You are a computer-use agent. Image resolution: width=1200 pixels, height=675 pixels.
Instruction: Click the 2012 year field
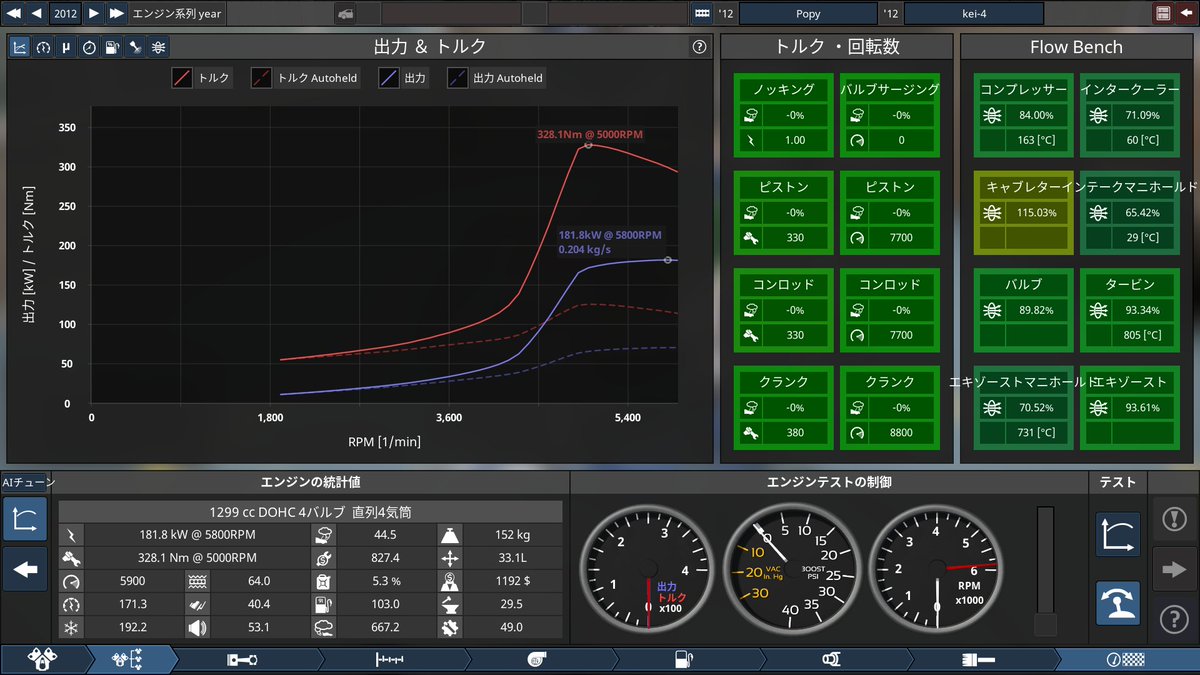pyautogui.click(x=65, y=13)
